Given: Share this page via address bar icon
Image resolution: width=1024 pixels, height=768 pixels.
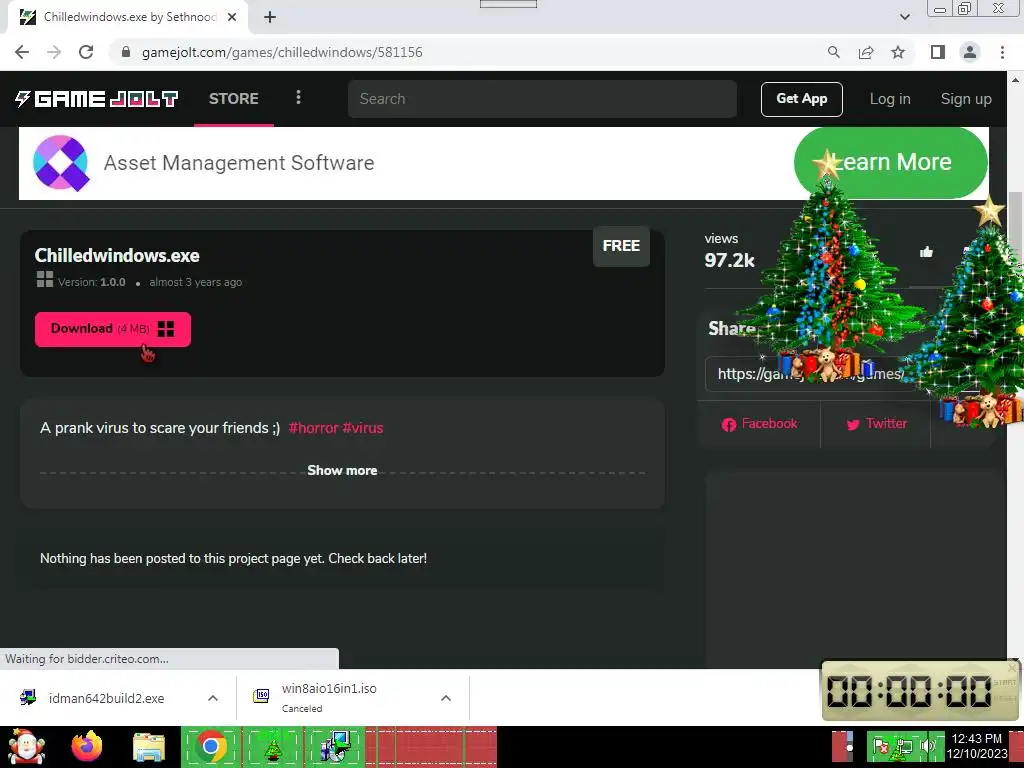Looking at the screenshot, I should tap(866, 52).
